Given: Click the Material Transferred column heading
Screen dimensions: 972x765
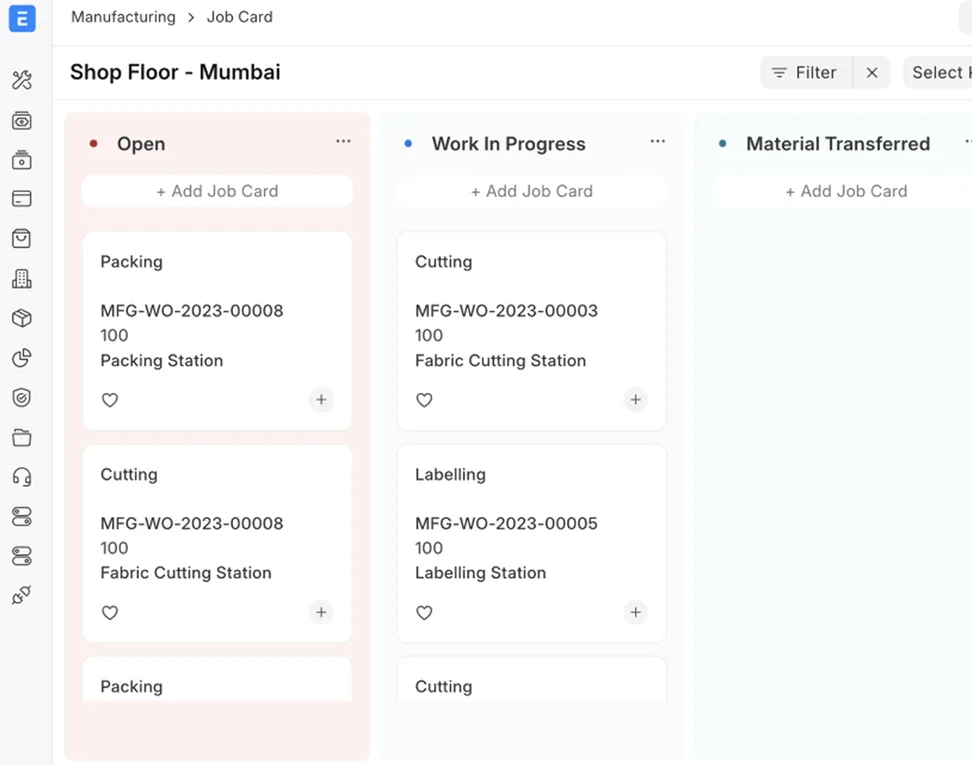Looking at the screenshot, I should [837, 144].
